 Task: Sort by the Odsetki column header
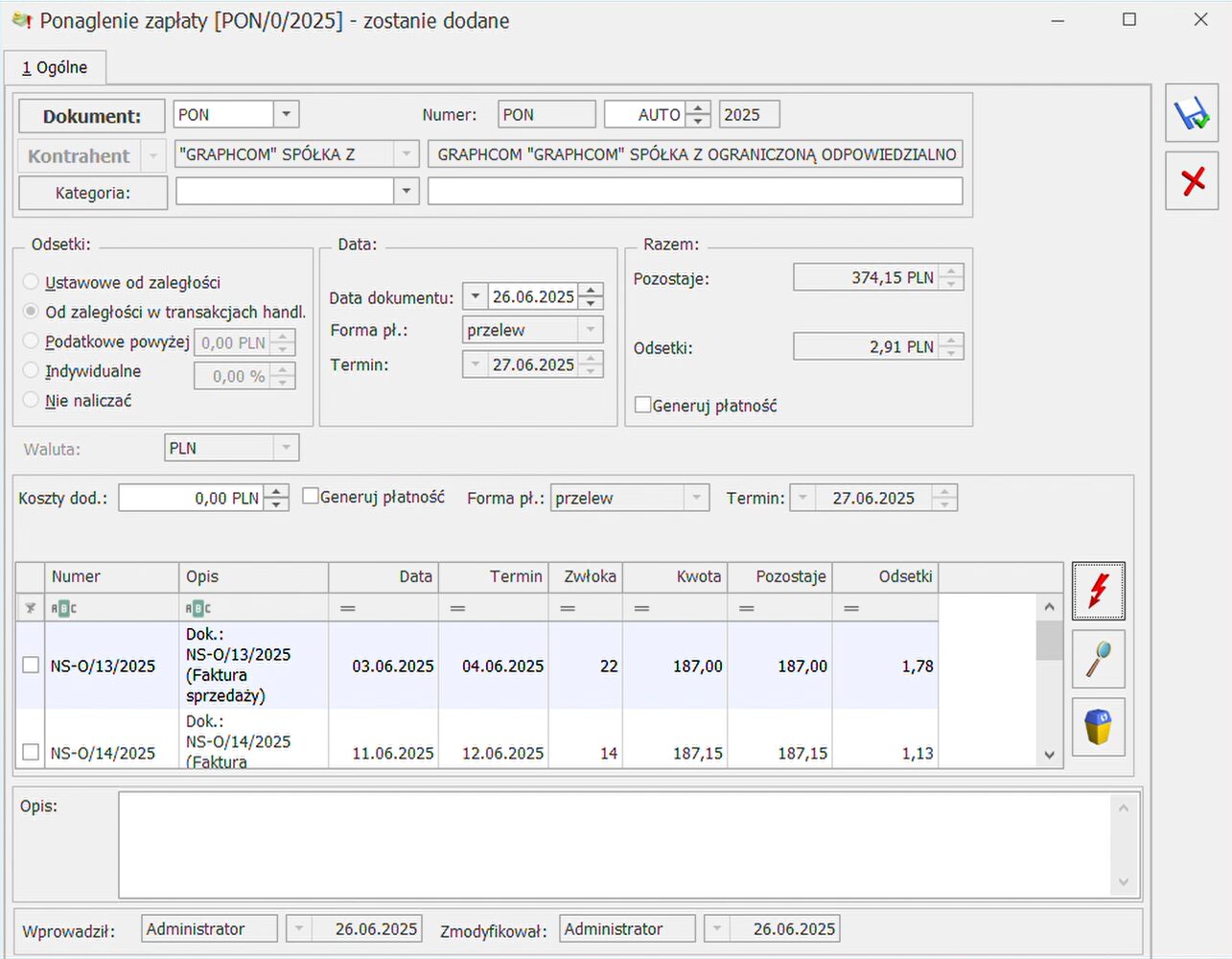point(885,576)
